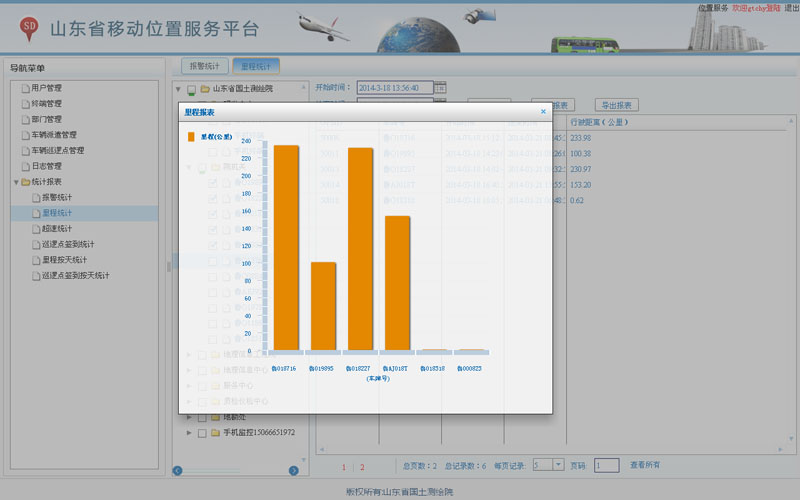Viewport: 800px width, 500px height.
Task: Expand the node in the row above 手机监控15066651972
Action: (x=189, y=417)
